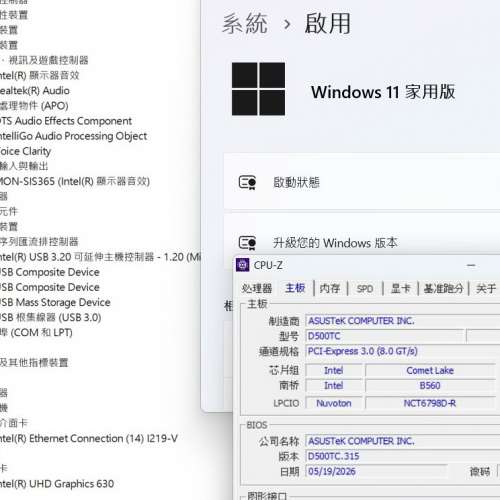Select the 序列匯流排控制器 category

pos(39,242)
